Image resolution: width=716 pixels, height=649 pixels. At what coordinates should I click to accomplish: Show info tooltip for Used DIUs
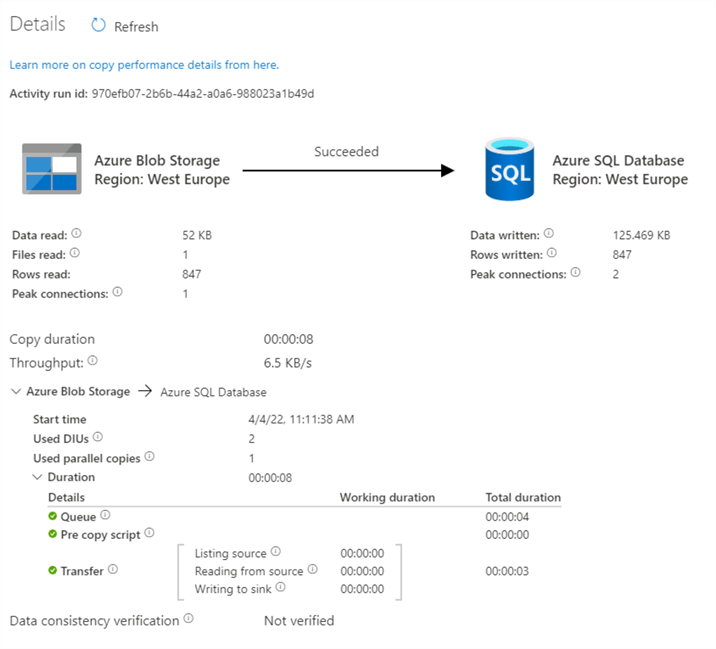98,437
